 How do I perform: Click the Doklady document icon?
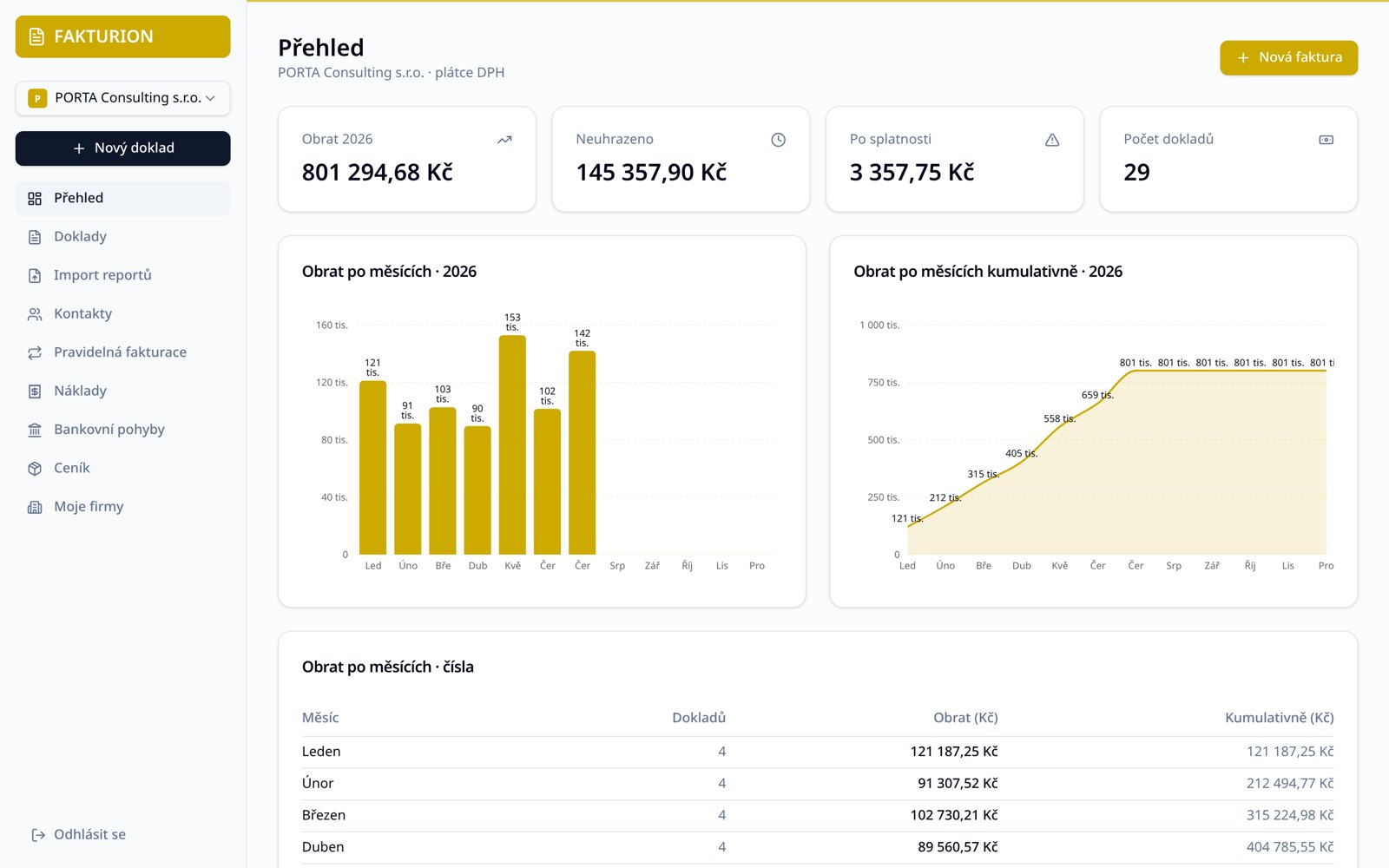coord(35,237)
